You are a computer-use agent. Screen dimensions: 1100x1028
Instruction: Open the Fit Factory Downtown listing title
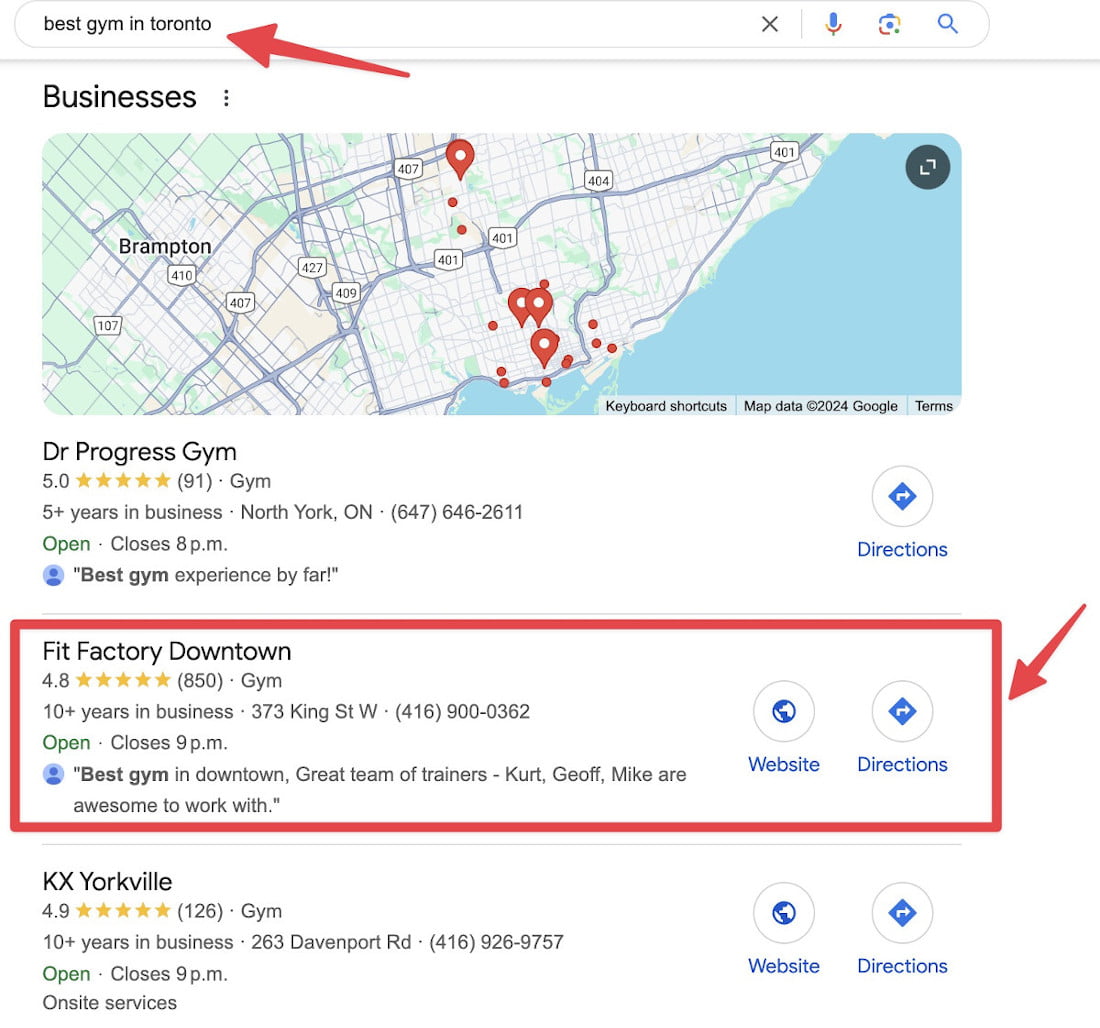tap(167, 651)
